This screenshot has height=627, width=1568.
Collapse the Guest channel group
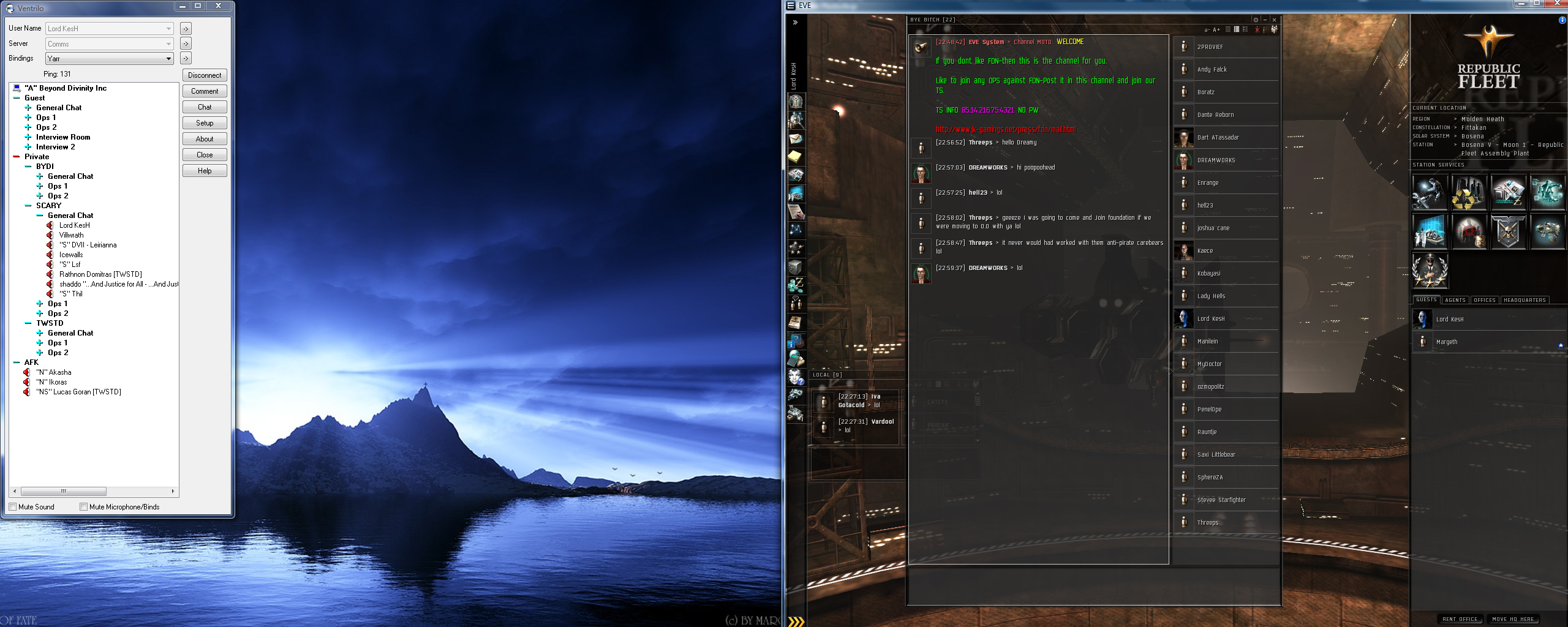click(17, 98)
